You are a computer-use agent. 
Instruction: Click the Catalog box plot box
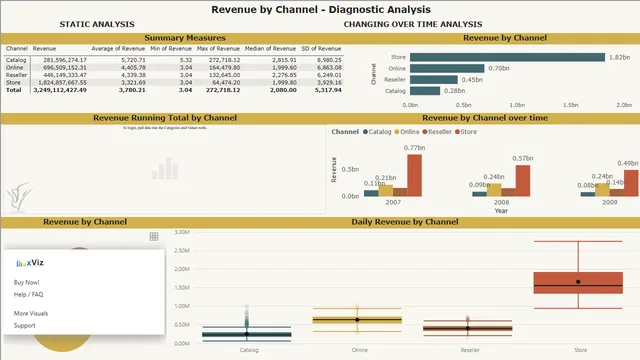coord(247,334)
